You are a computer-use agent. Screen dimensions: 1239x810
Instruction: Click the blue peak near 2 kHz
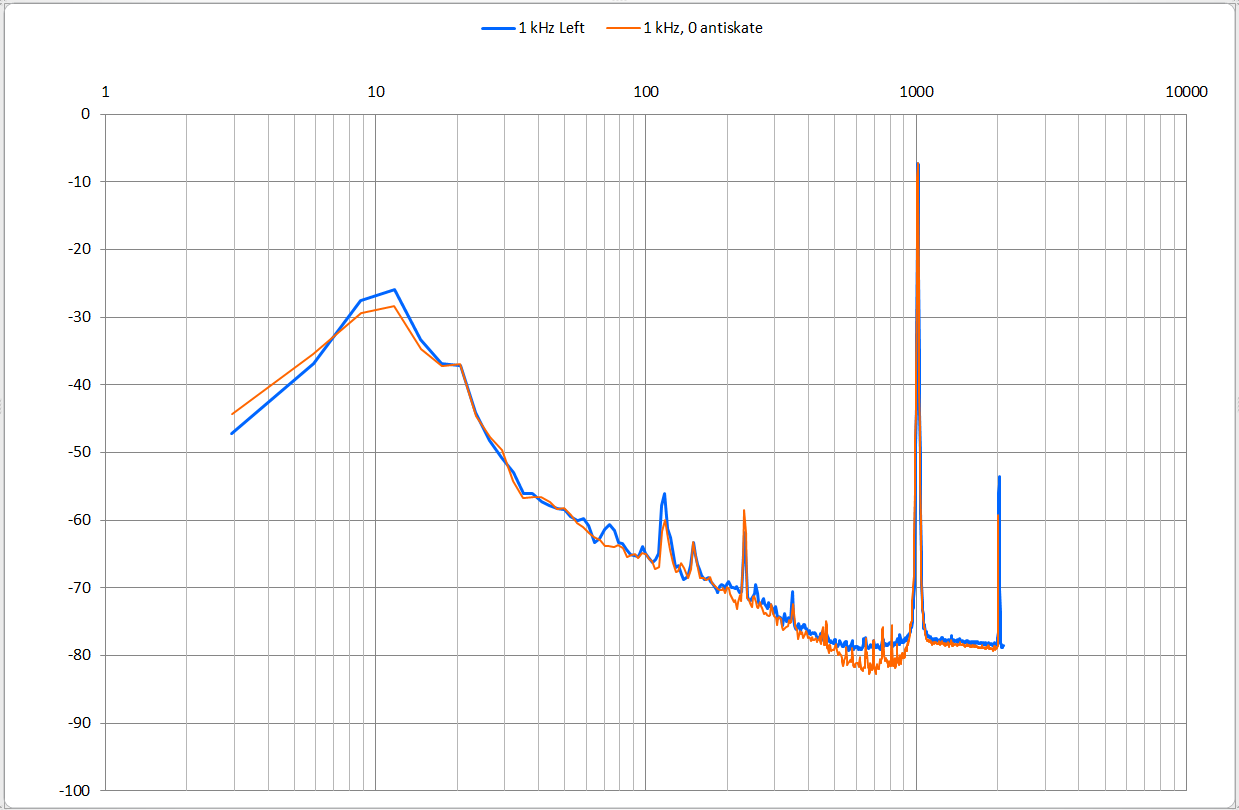click(x=999, y=478)
